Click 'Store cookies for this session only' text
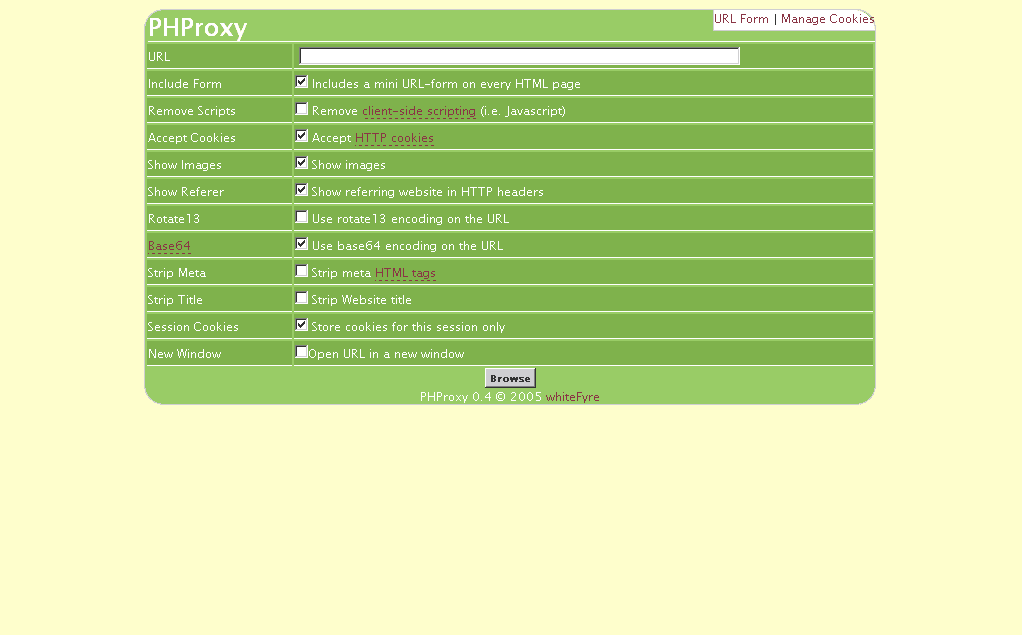 coord(408,327)
